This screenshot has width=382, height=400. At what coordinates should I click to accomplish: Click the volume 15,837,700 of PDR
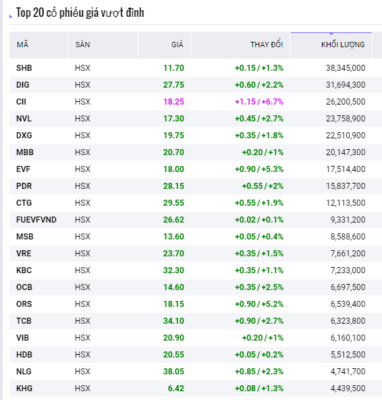click(346, 186)
